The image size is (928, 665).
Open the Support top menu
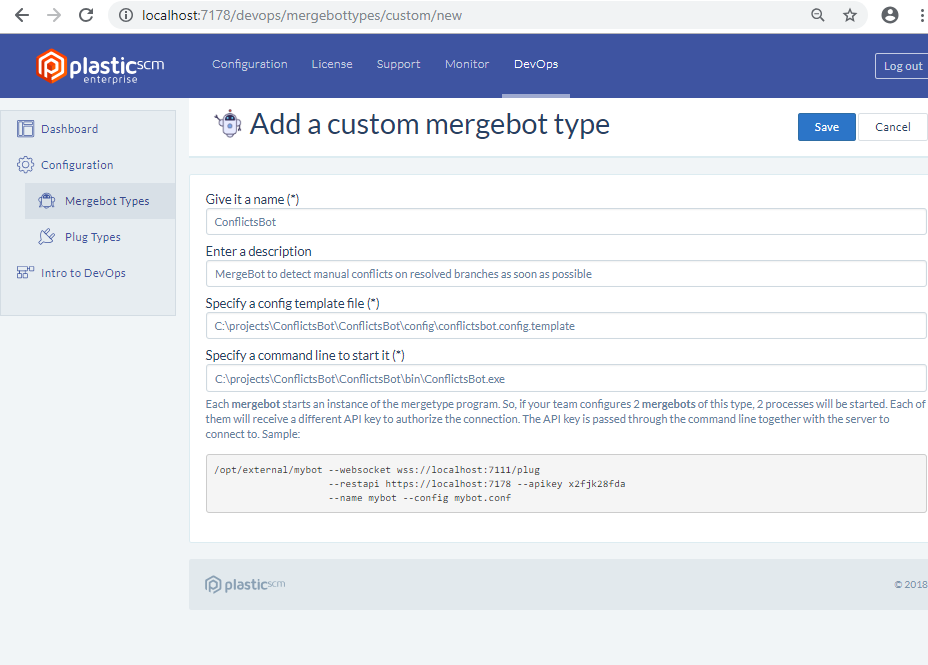(398, 64)
